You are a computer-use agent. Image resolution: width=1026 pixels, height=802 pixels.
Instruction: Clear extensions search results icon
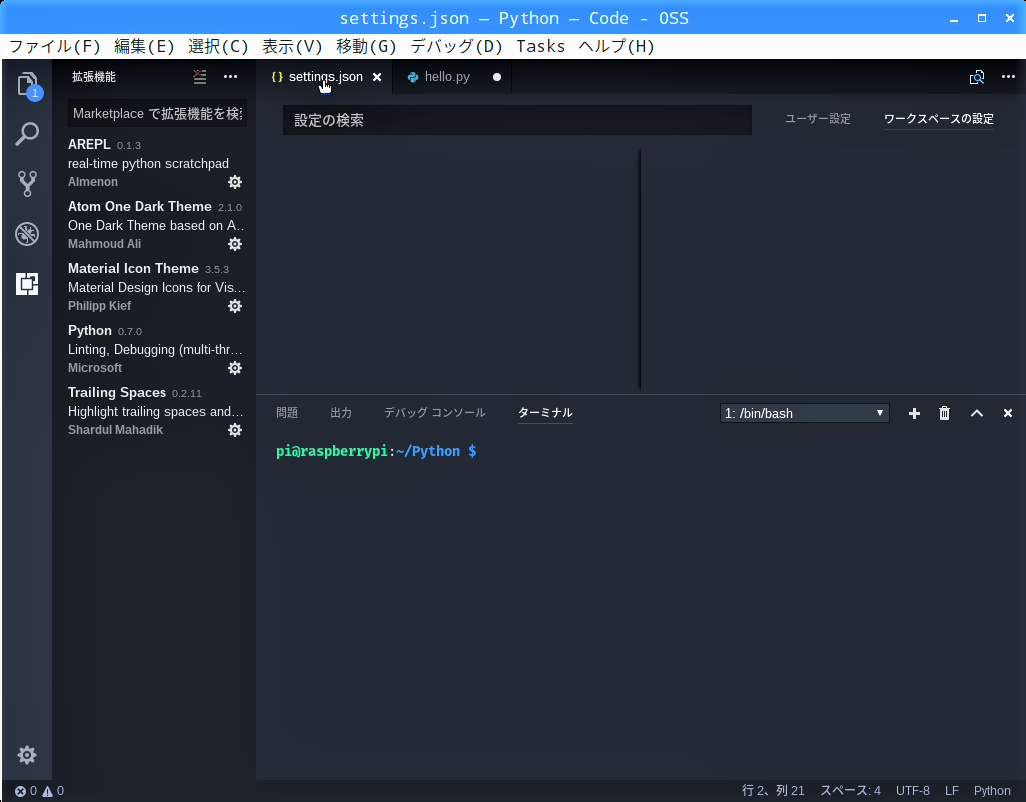click(x=200, y=77)
